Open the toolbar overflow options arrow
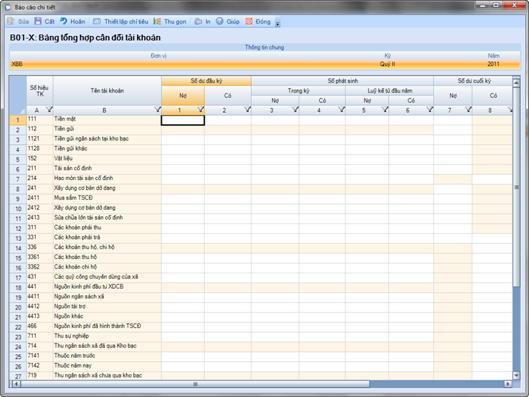The image size is (529, 397). (x=278, y=23)
